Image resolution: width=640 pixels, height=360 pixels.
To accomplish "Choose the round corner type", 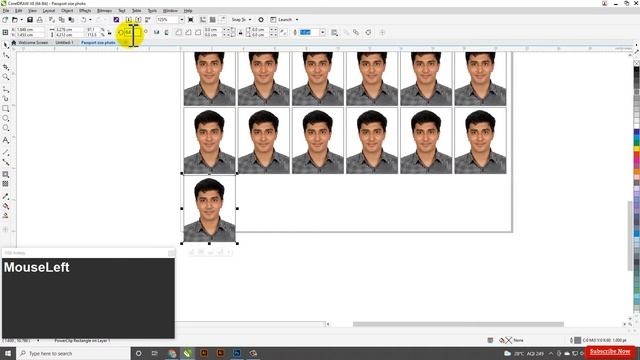I will pos(178,32).
